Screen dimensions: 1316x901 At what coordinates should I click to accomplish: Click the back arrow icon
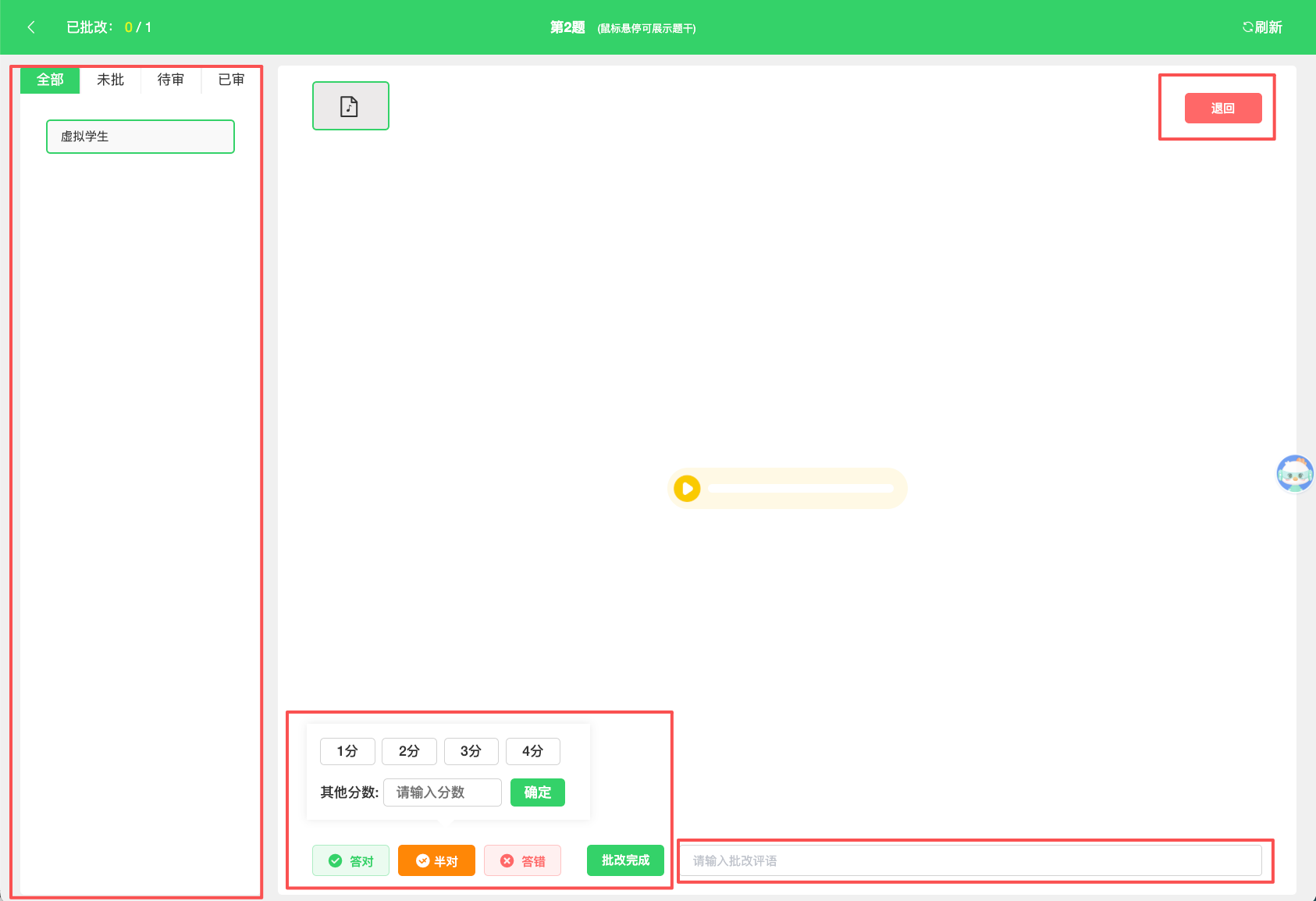(31, 27)
